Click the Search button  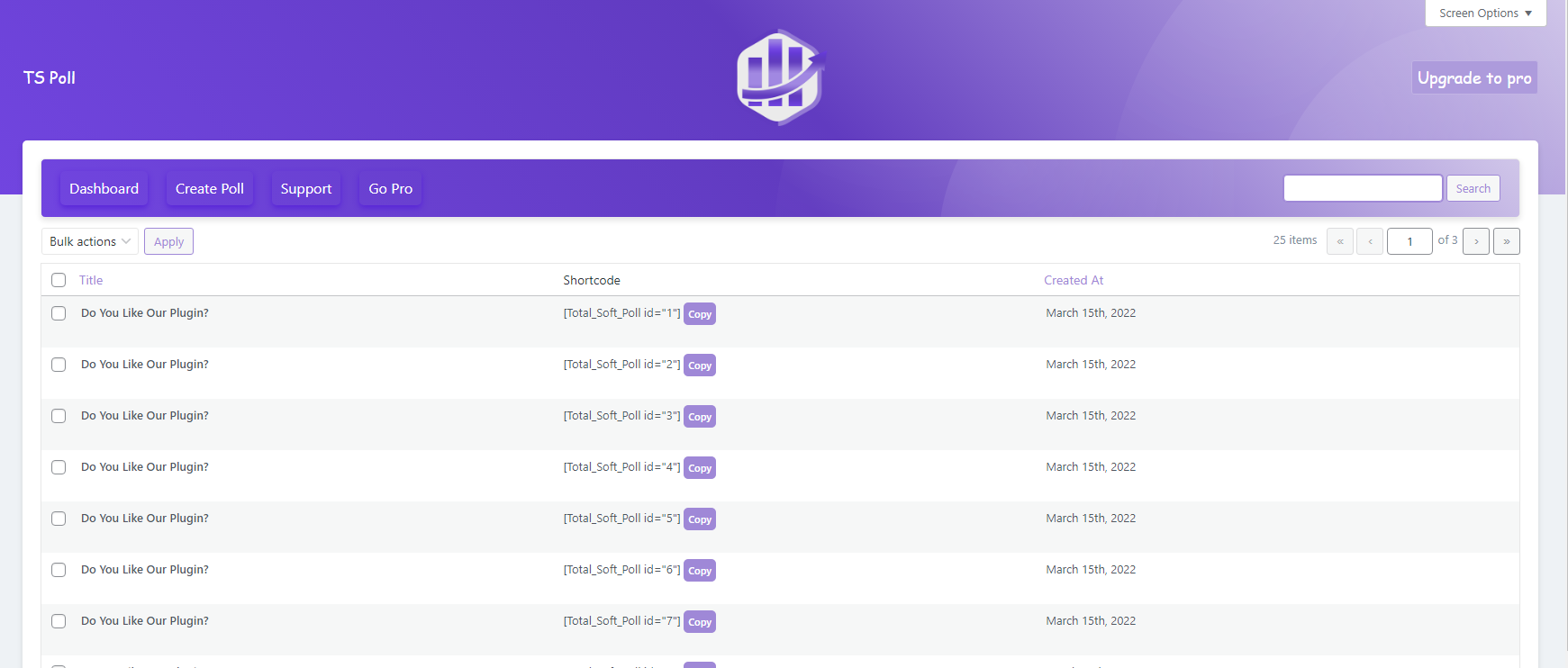tap(1473, 188)
